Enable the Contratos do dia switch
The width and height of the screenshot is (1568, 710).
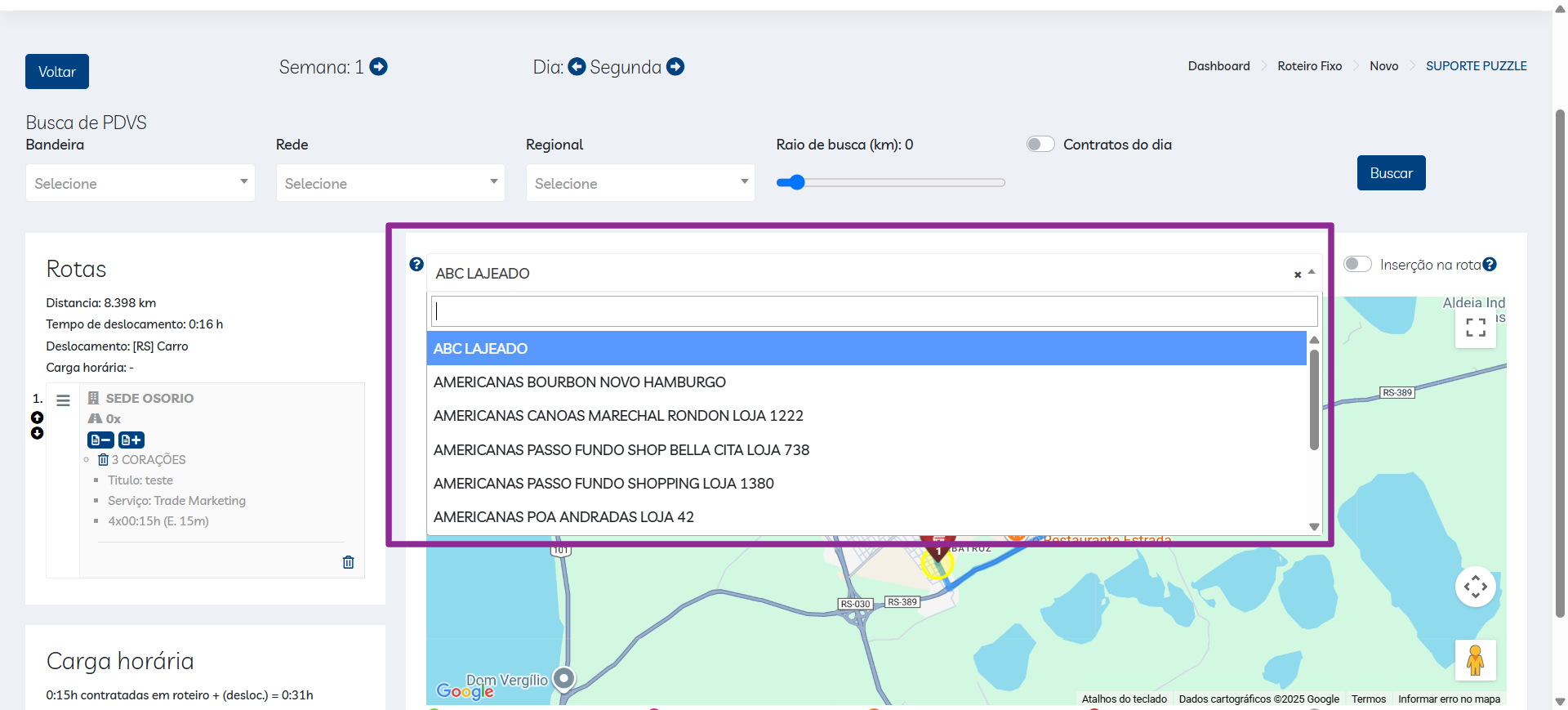1040,145
